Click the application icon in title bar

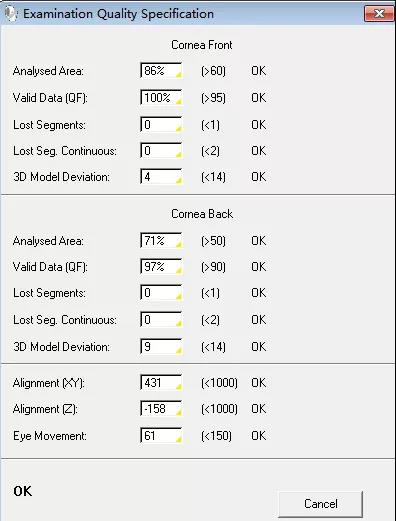(11, 13)
